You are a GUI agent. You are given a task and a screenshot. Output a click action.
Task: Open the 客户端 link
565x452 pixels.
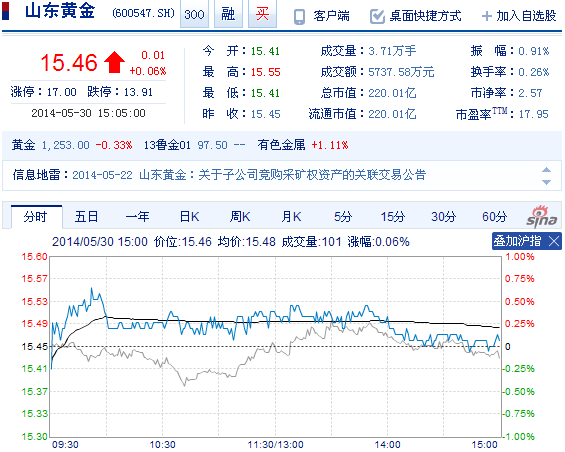coord(331,16)
